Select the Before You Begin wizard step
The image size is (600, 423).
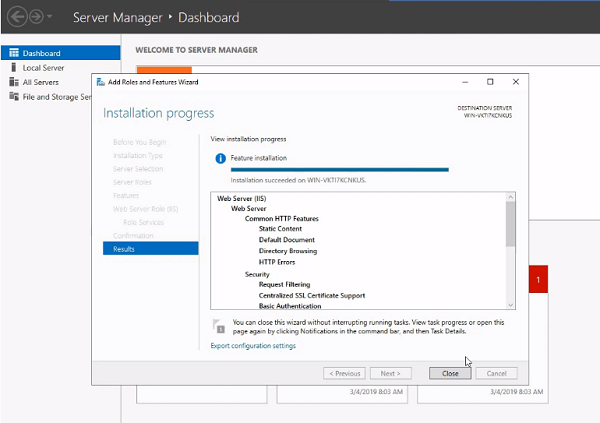coord(140,142)
